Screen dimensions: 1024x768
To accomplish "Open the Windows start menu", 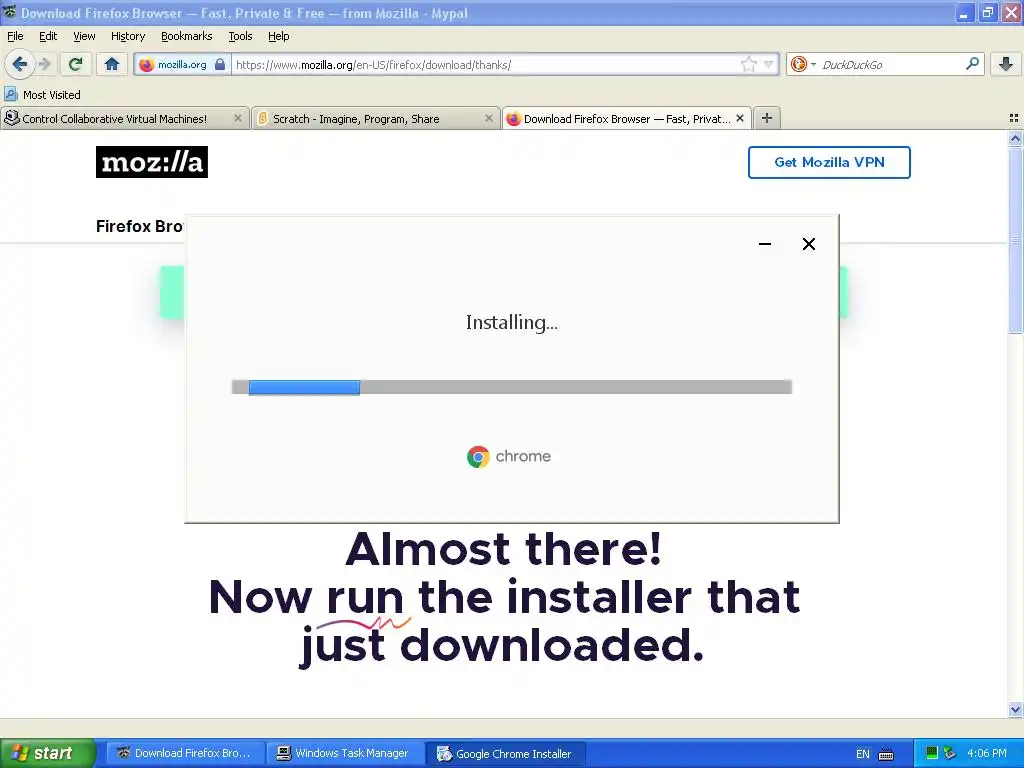I will pyautogui.click(x=47, y=753).
